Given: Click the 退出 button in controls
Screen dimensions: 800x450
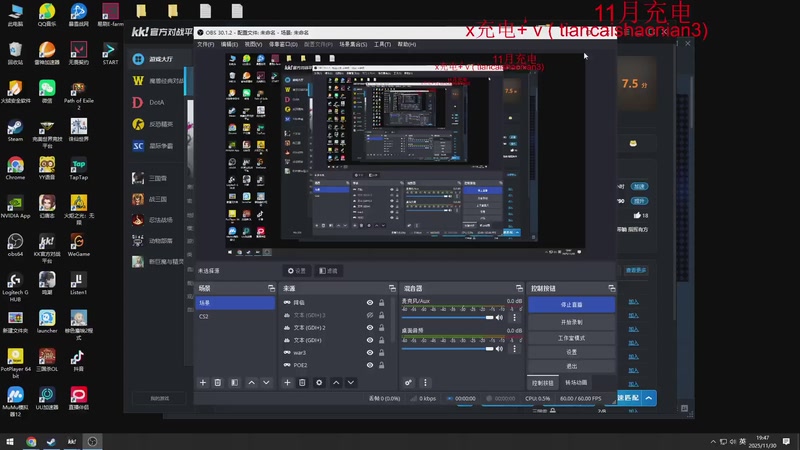Looking at the screenshot, I should point(571,366).
